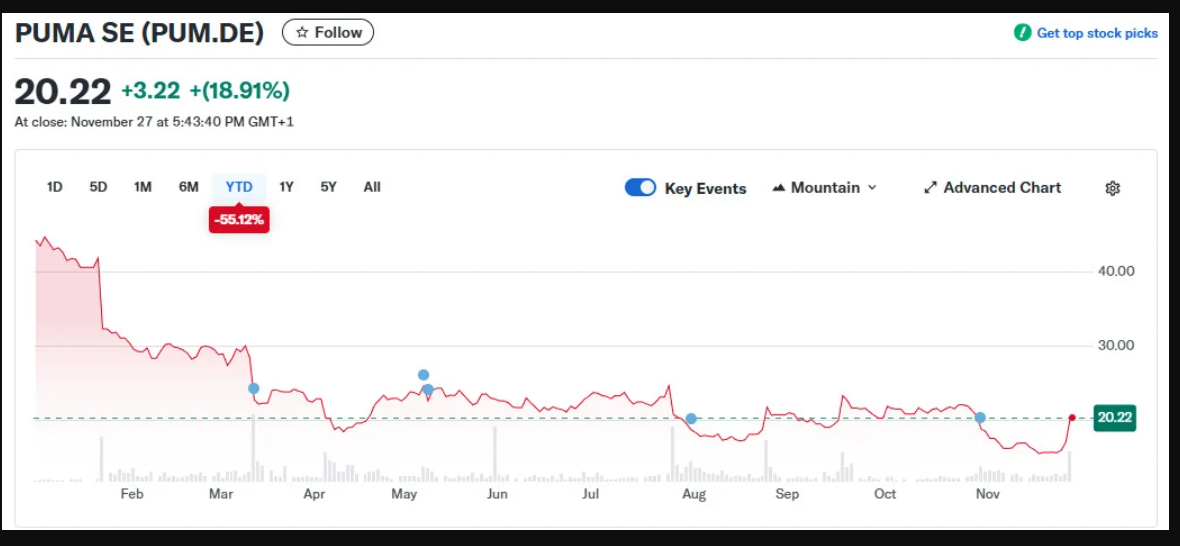Click the +3.22 price change value
1180x546 pixels.
coord(151,91)
